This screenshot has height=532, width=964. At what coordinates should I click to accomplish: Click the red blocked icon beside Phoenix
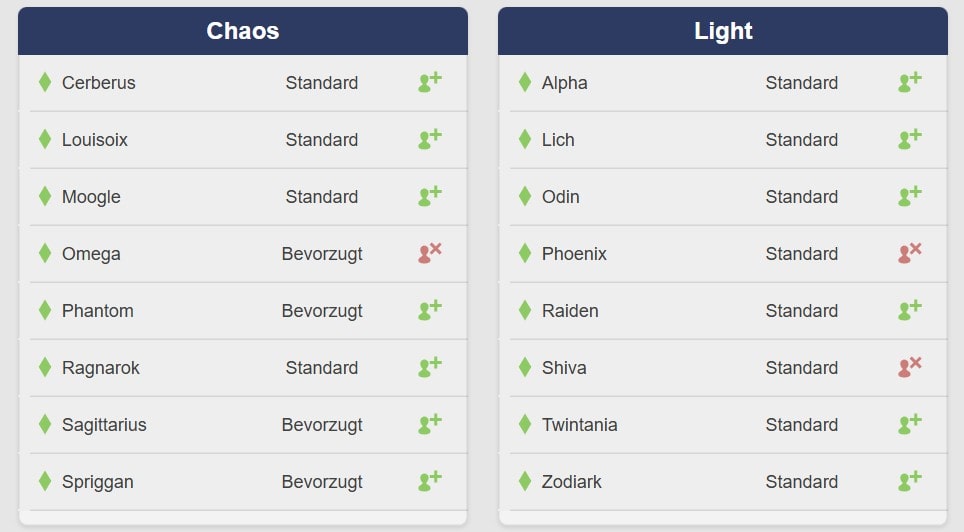point(910,253)
